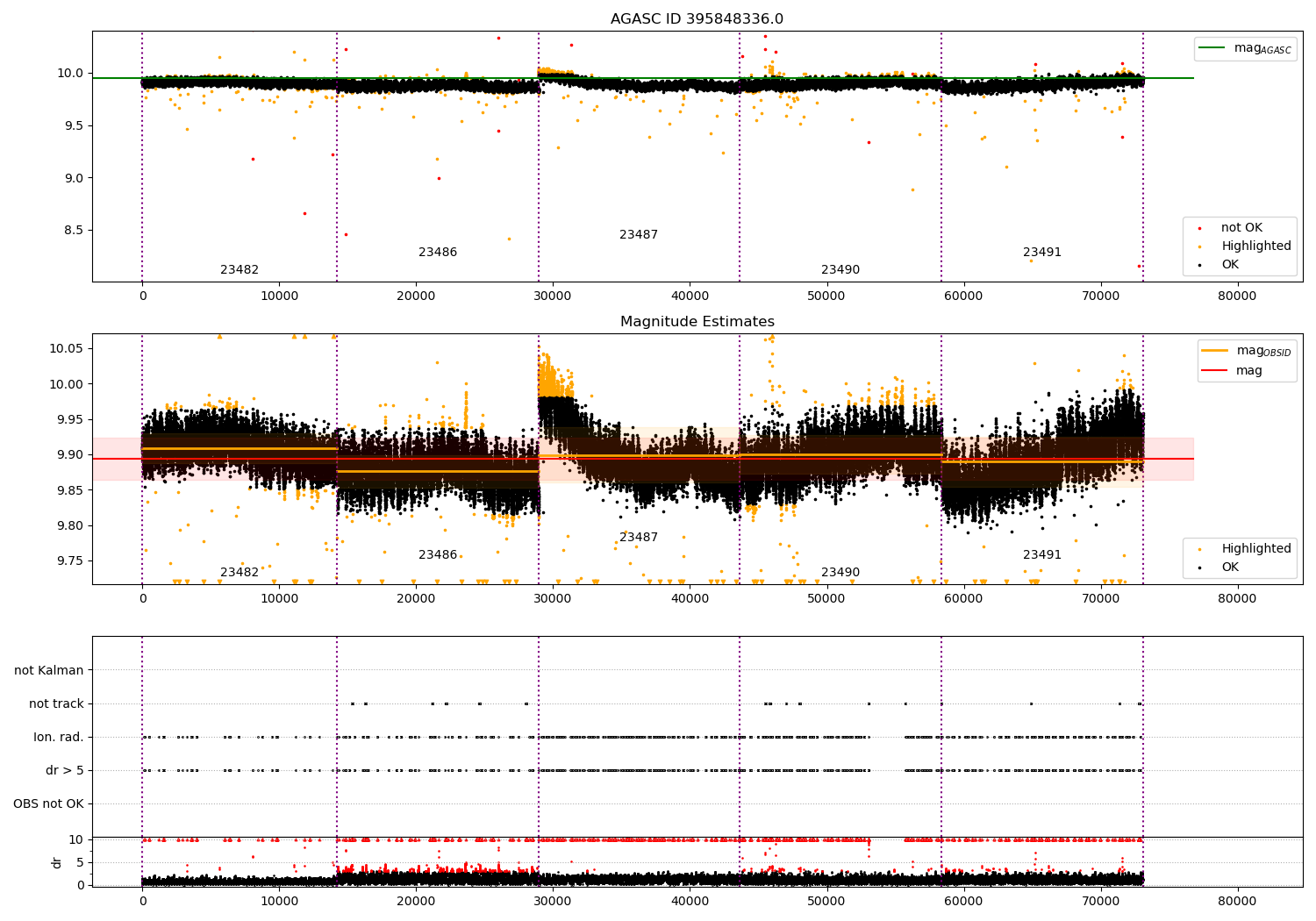Click x-axis tick 40000 under top plot
The height and width of the screenshot is (921, 1316).
click(690, 296)
